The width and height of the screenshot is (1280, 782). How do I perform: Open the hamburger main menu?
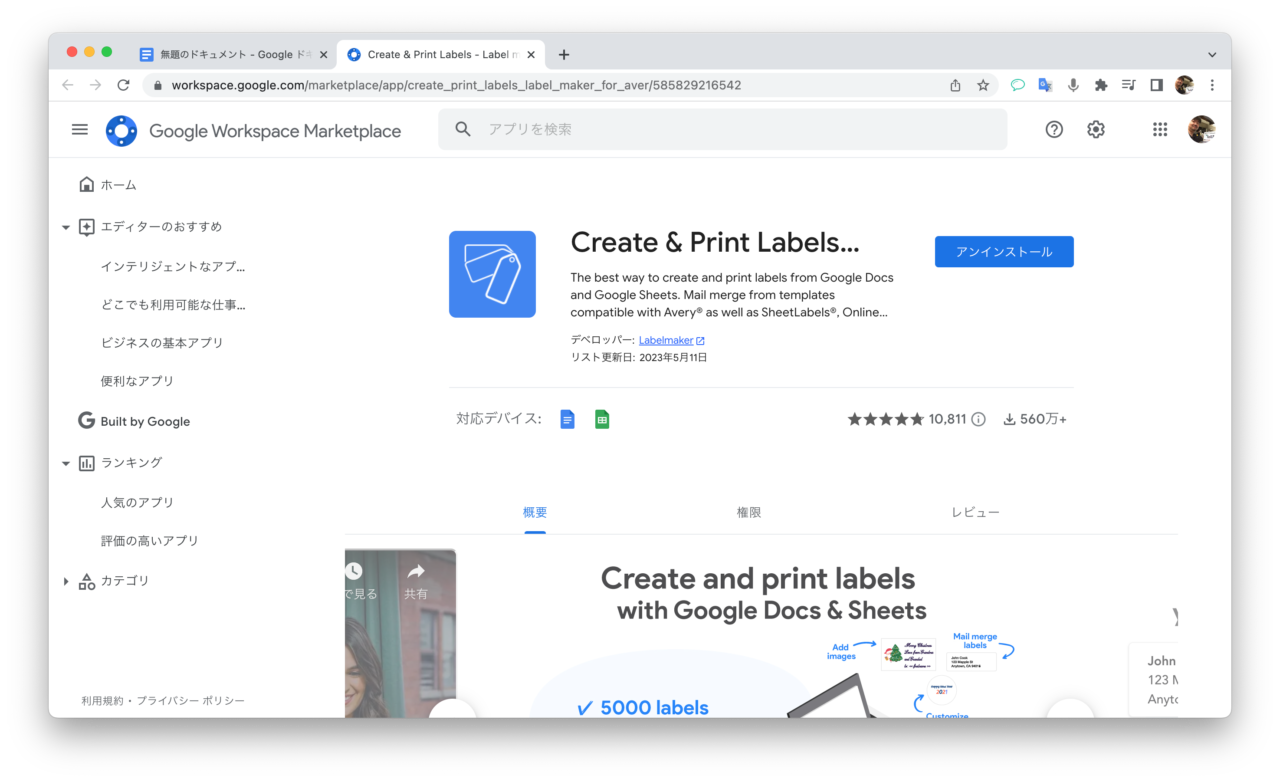tap(80, 130)
